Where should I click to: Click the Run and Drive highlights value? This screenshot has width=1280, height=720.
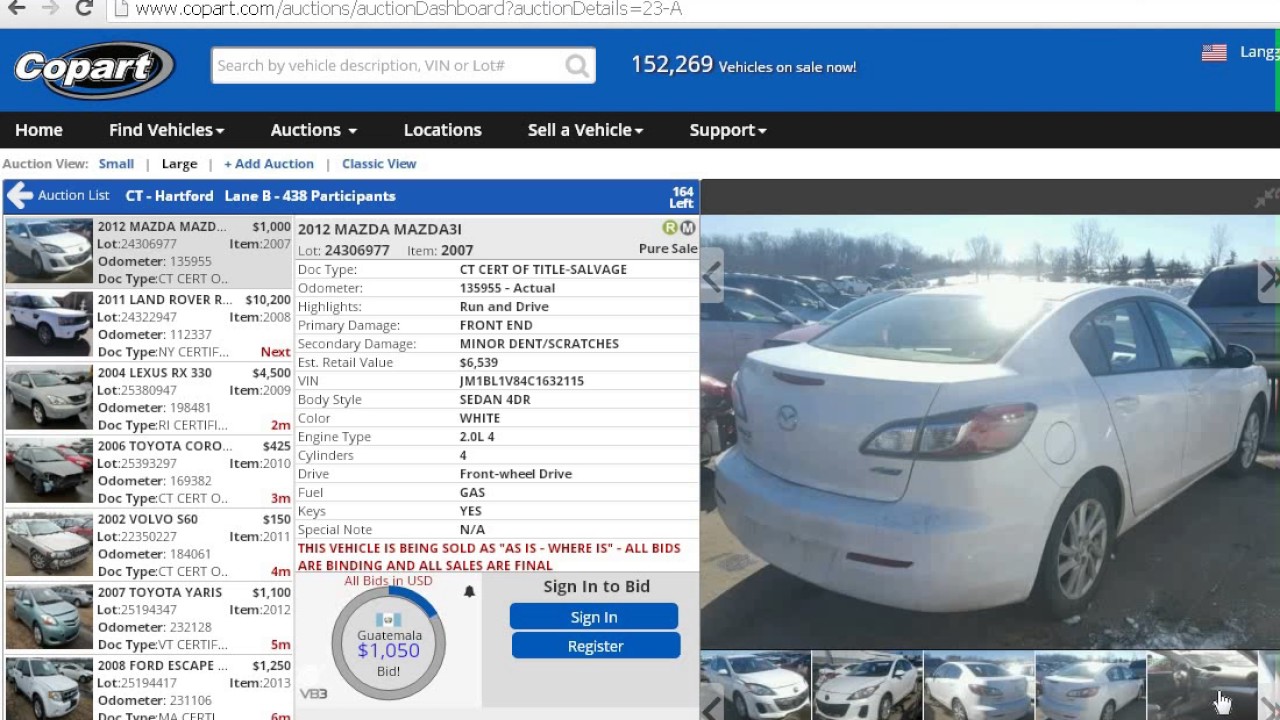tap(504, 307)
